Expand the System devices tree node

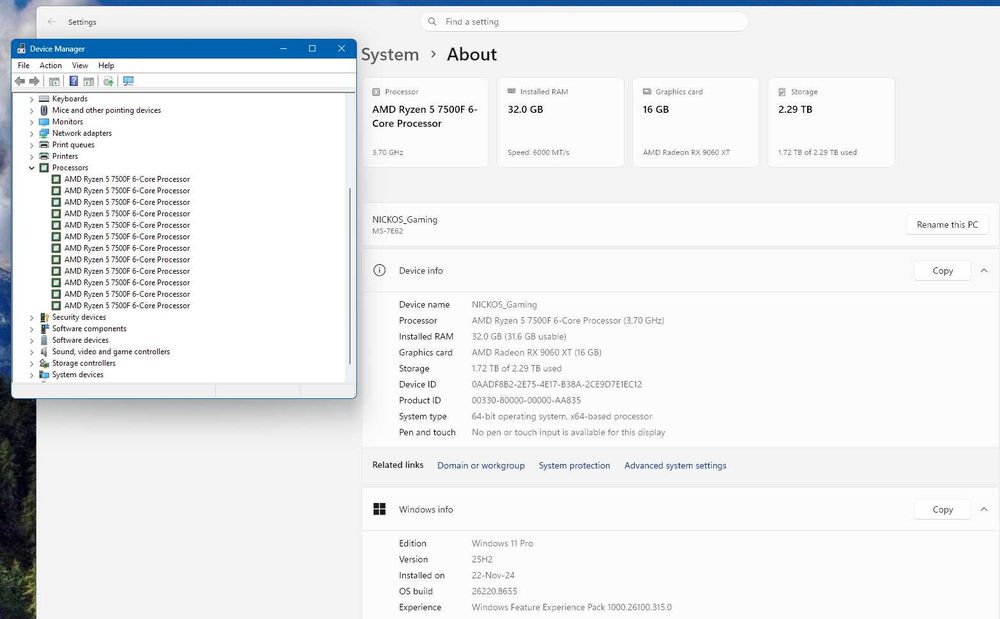(31, 374)
